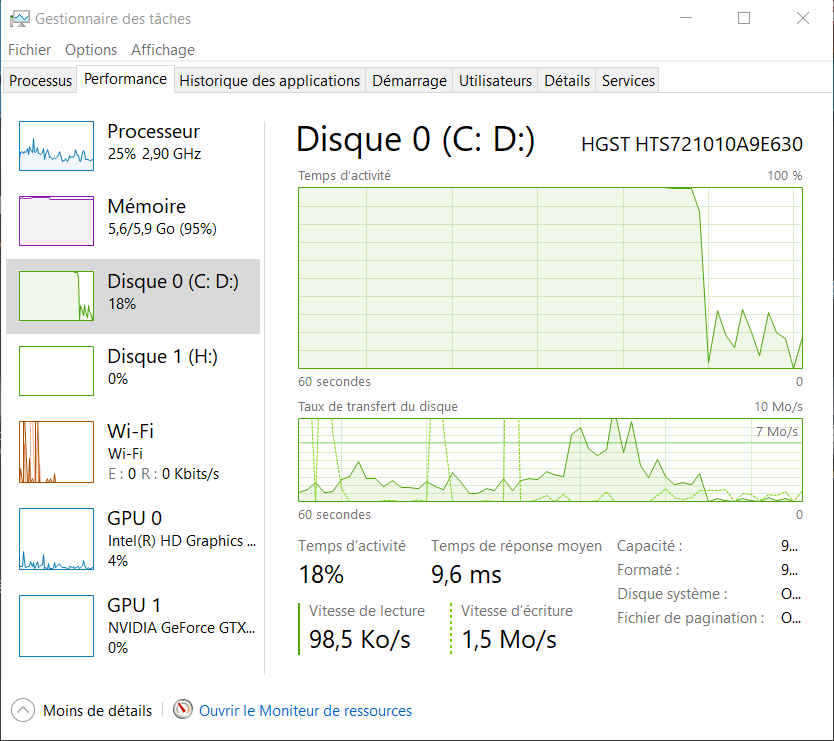Switch to Historique des applications tab
Image resolution: width=834 pixels, height=741 pixels.
coord(269,81)
